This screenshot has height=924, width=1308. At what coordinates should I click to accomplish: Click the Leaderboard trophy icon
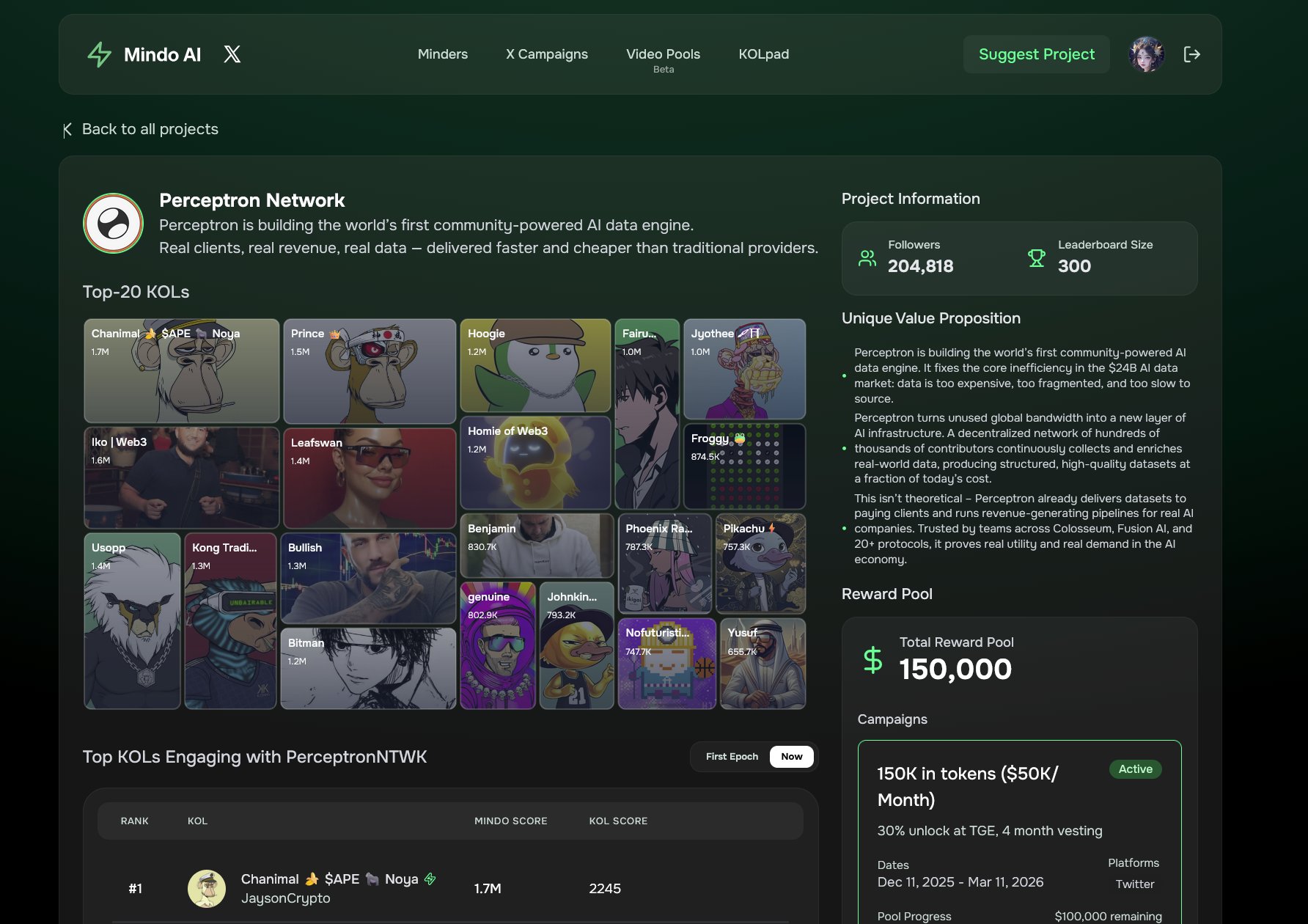(1037, 258)
